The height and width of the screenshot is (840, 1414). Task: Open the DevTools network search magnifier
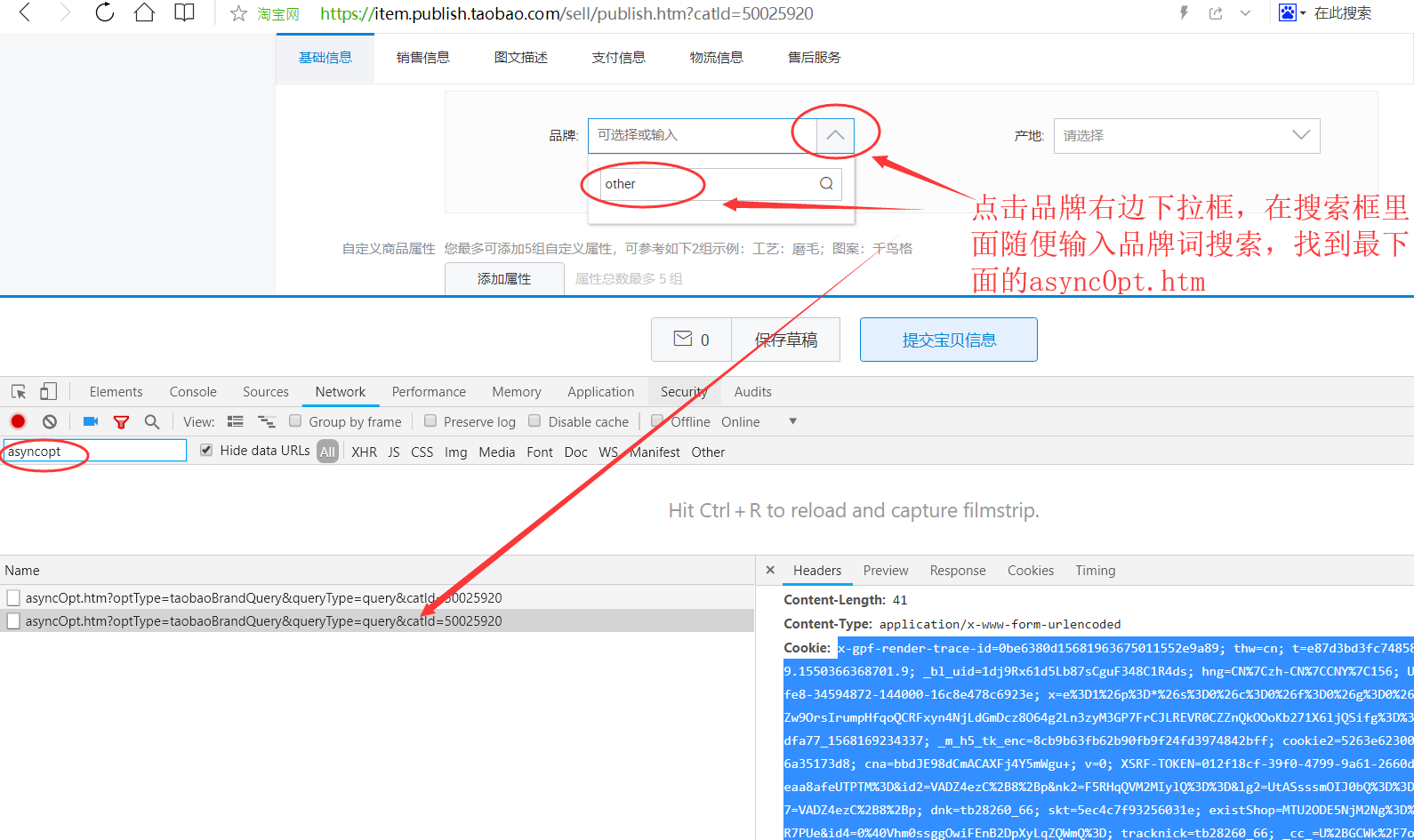pyautogui.click(x=152, y=421)
